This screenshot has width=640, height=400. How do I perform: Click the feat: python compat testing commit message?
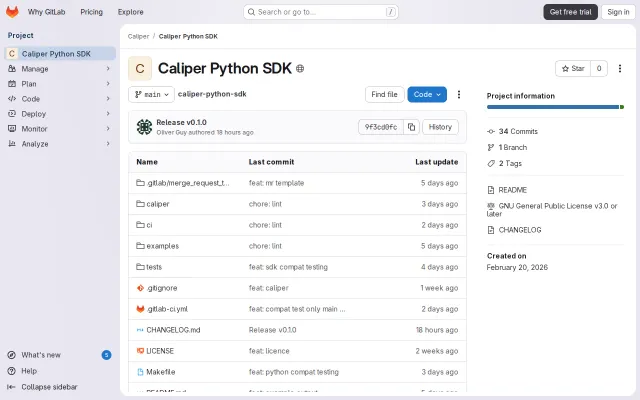point(294,372)
